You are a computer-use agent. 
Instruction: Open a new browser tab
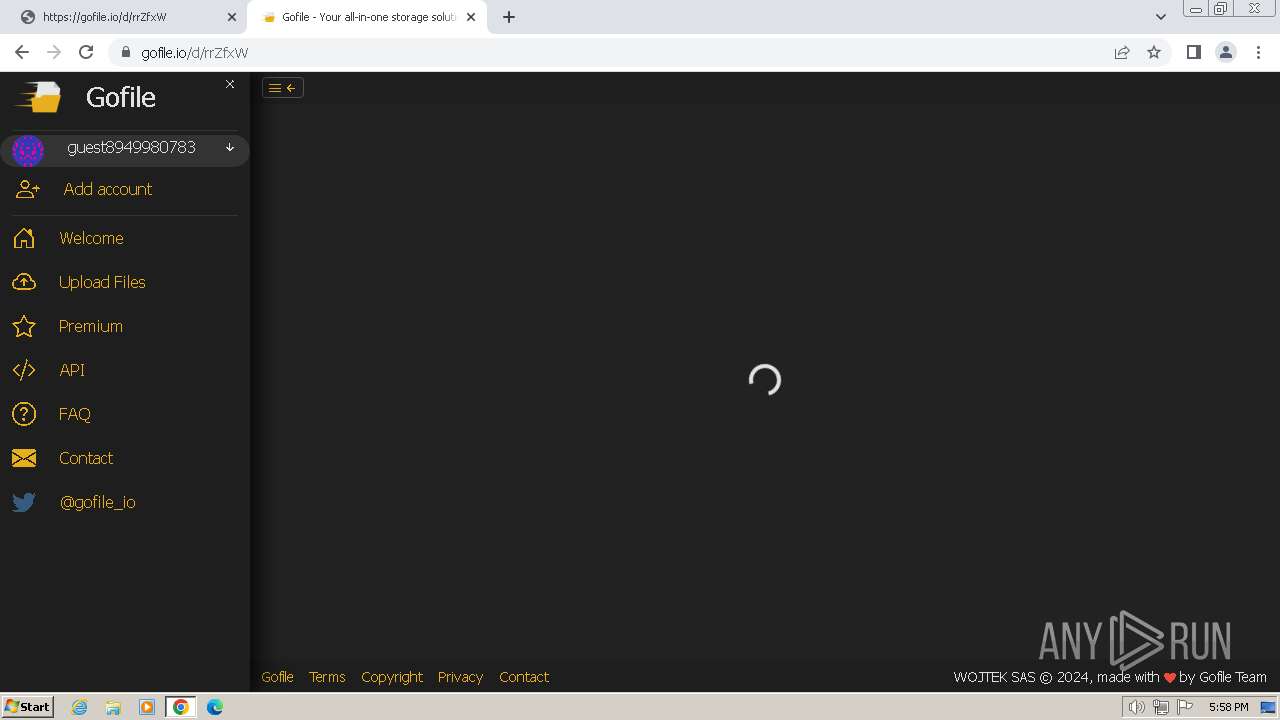tap(509, 17)
